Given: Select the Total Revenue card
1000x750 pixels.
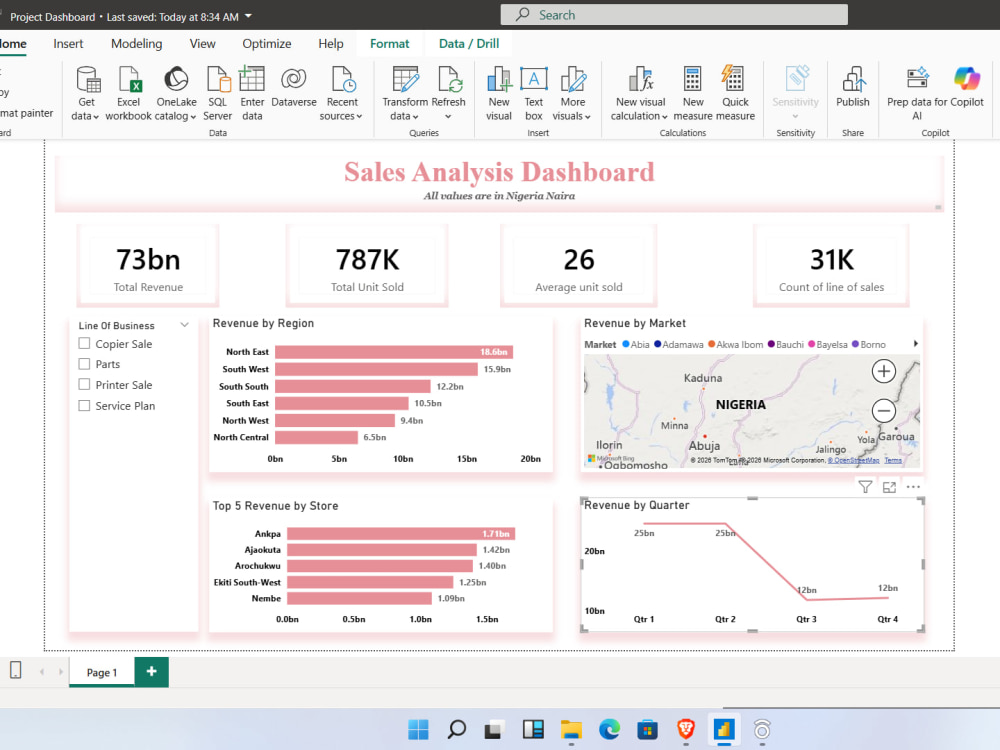Looking at the screenshot, I should pos(148,267).
